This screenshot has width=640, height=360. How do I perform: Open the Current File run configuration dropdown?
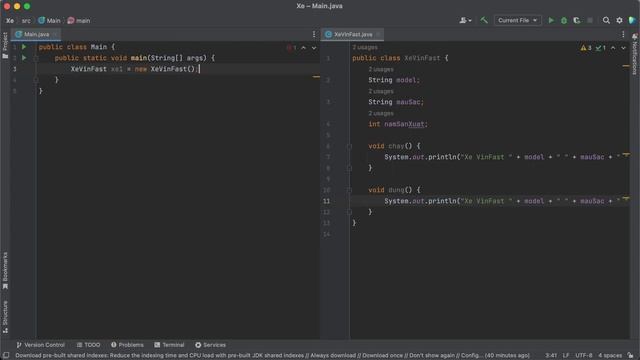[517, 20]
